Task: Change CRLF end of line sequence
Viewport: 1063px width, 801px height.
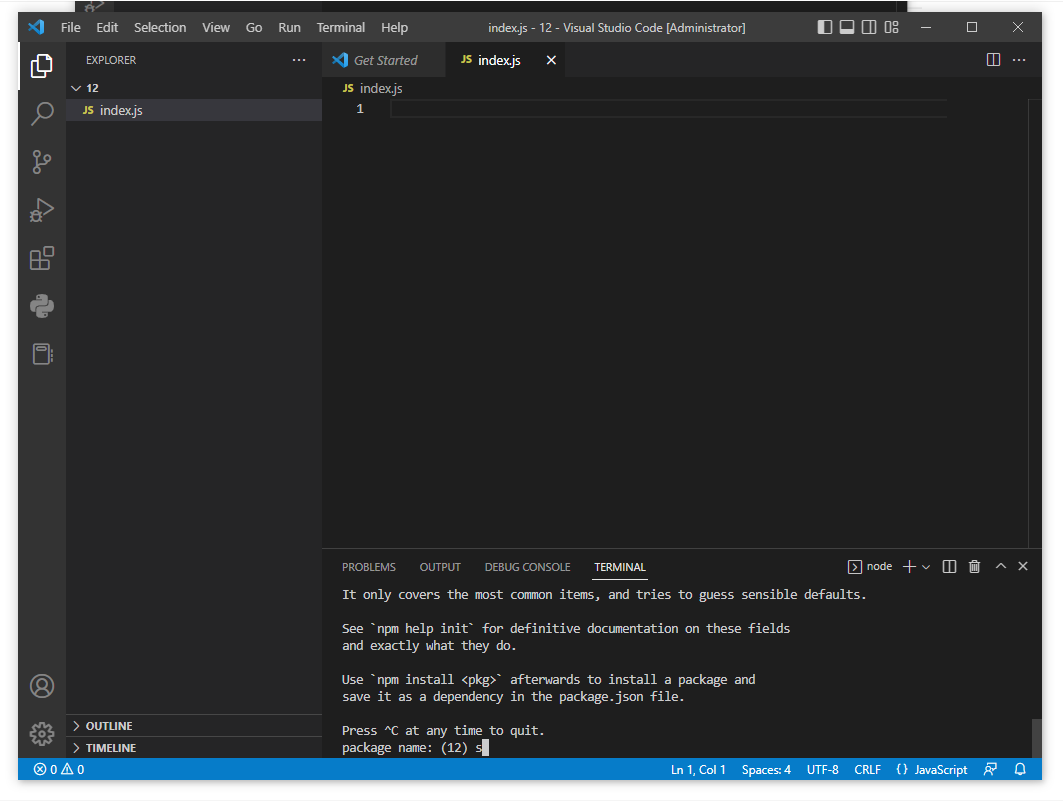Action: [x=867, y=769]
